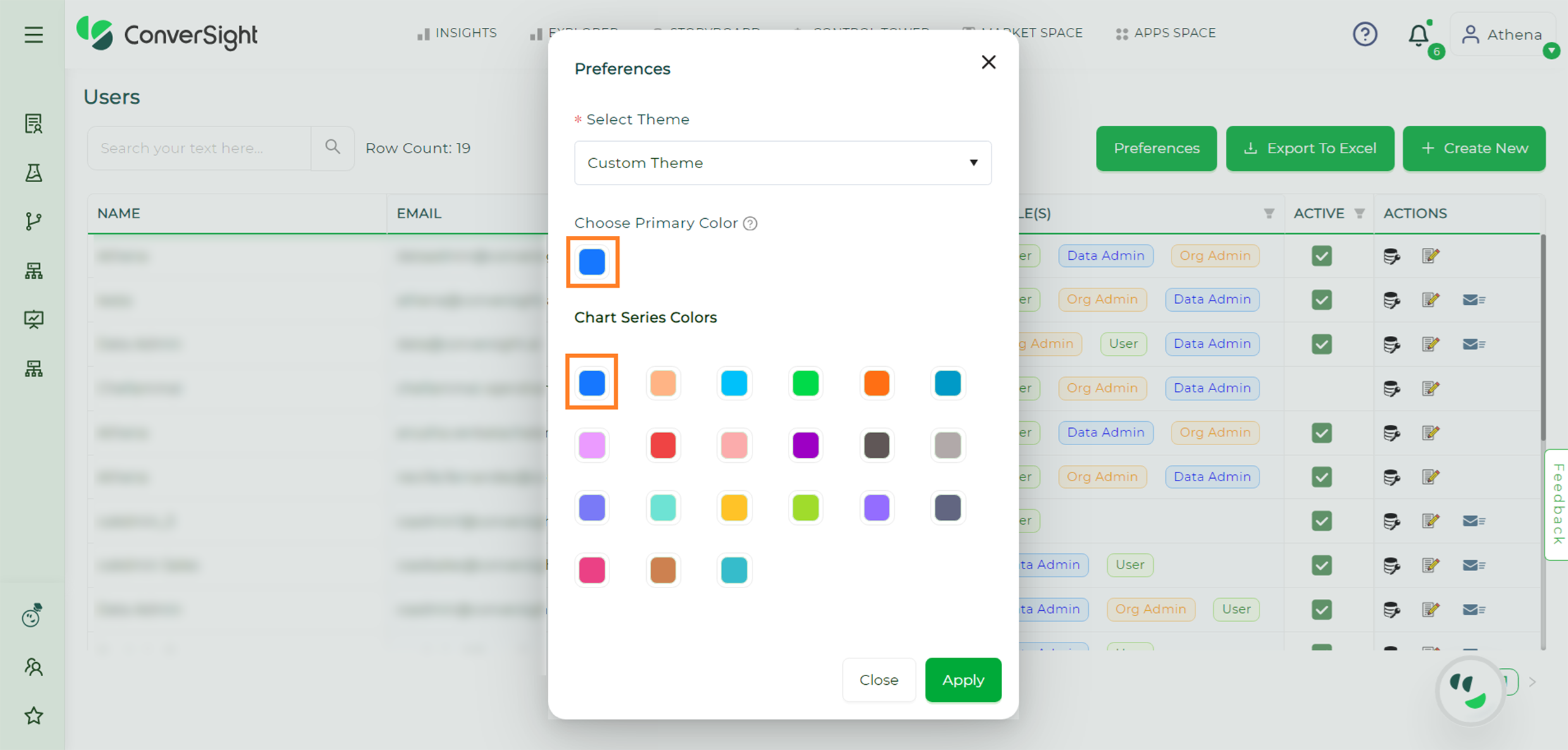
Task: Toggle Active checkbox in eighth user row
Action: click(1321, 565)
